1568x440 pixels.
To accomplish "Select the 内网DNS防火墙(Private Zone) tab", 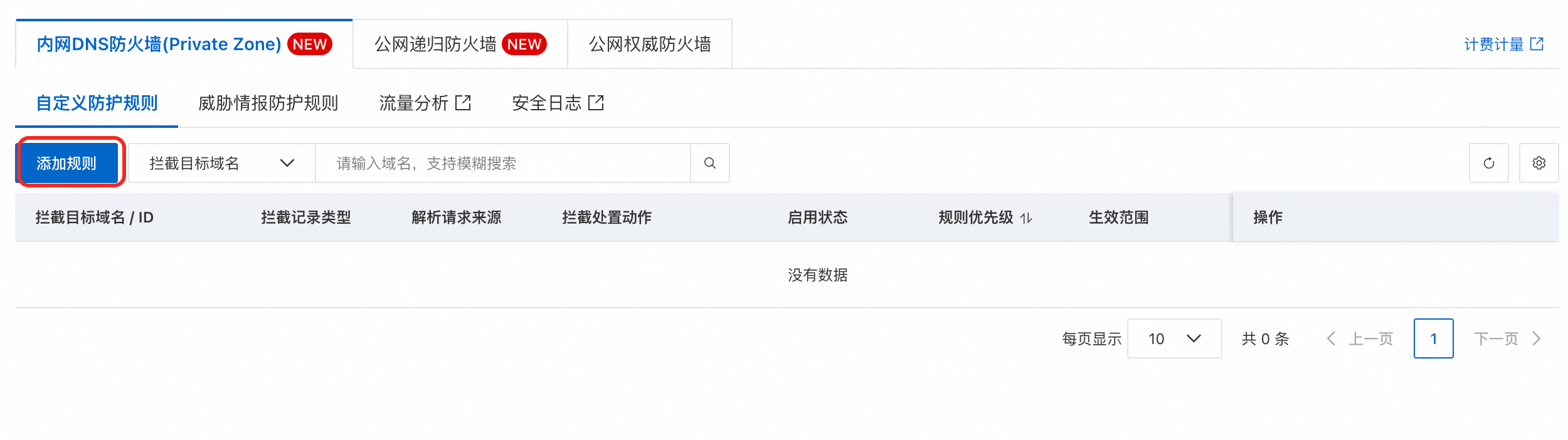I will 183,45.
